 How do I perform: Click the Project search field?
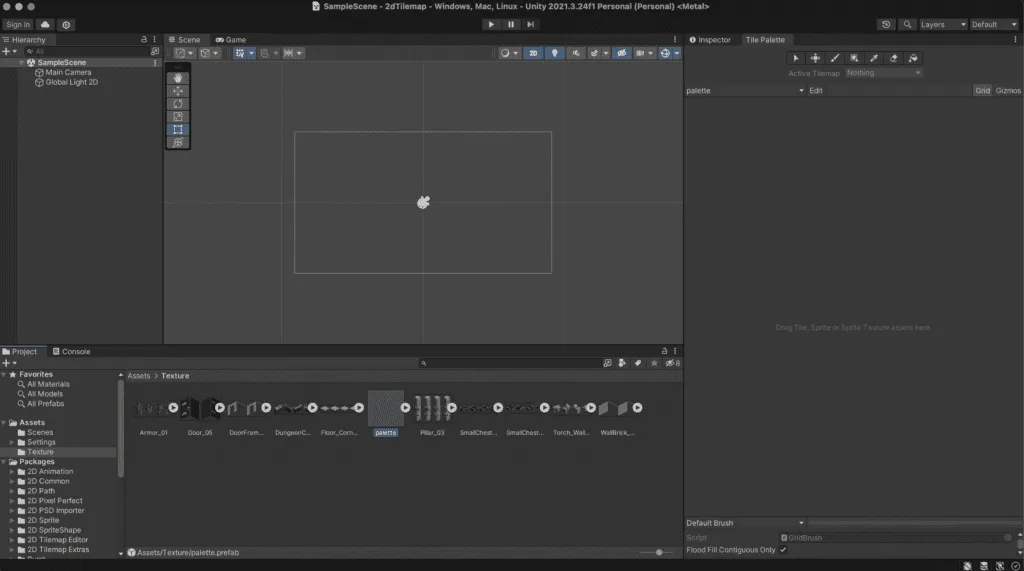point(509,363)
